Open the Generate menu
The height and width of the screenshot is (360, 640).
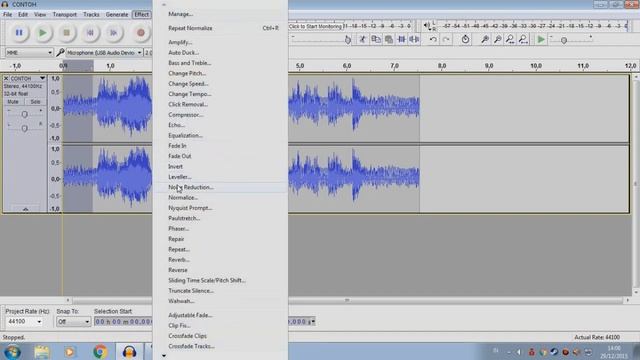pos(117,14)
